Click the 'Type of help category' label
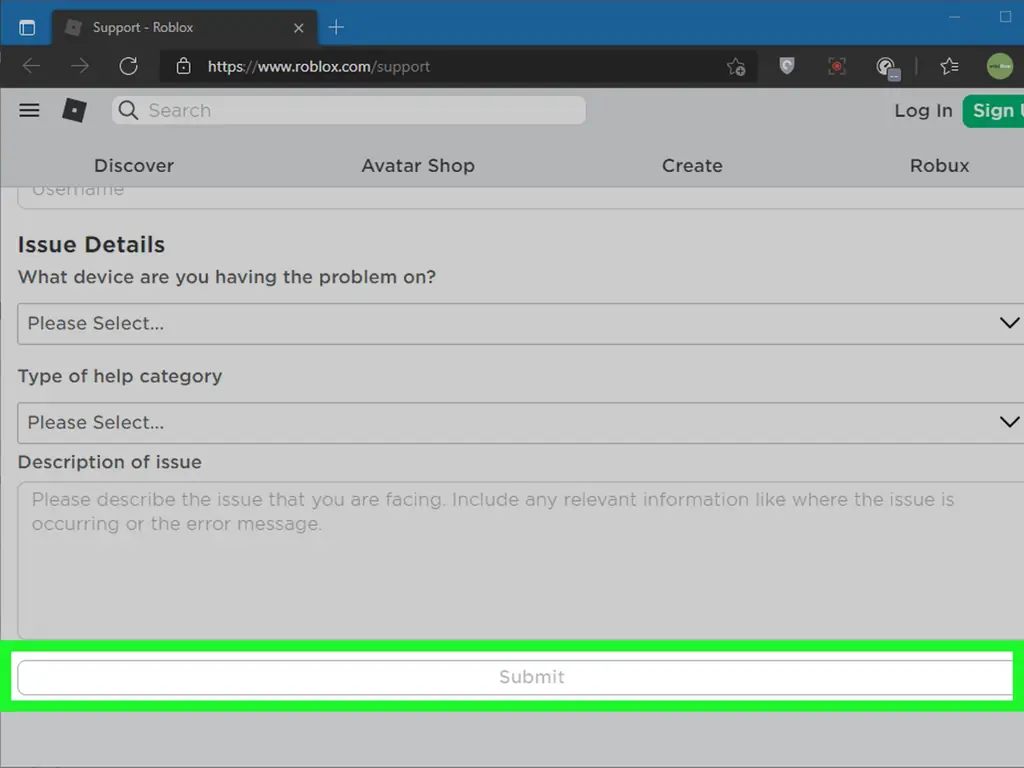Screen dimensions: 1024x768 pyautogui.click(x=120, y=376)
